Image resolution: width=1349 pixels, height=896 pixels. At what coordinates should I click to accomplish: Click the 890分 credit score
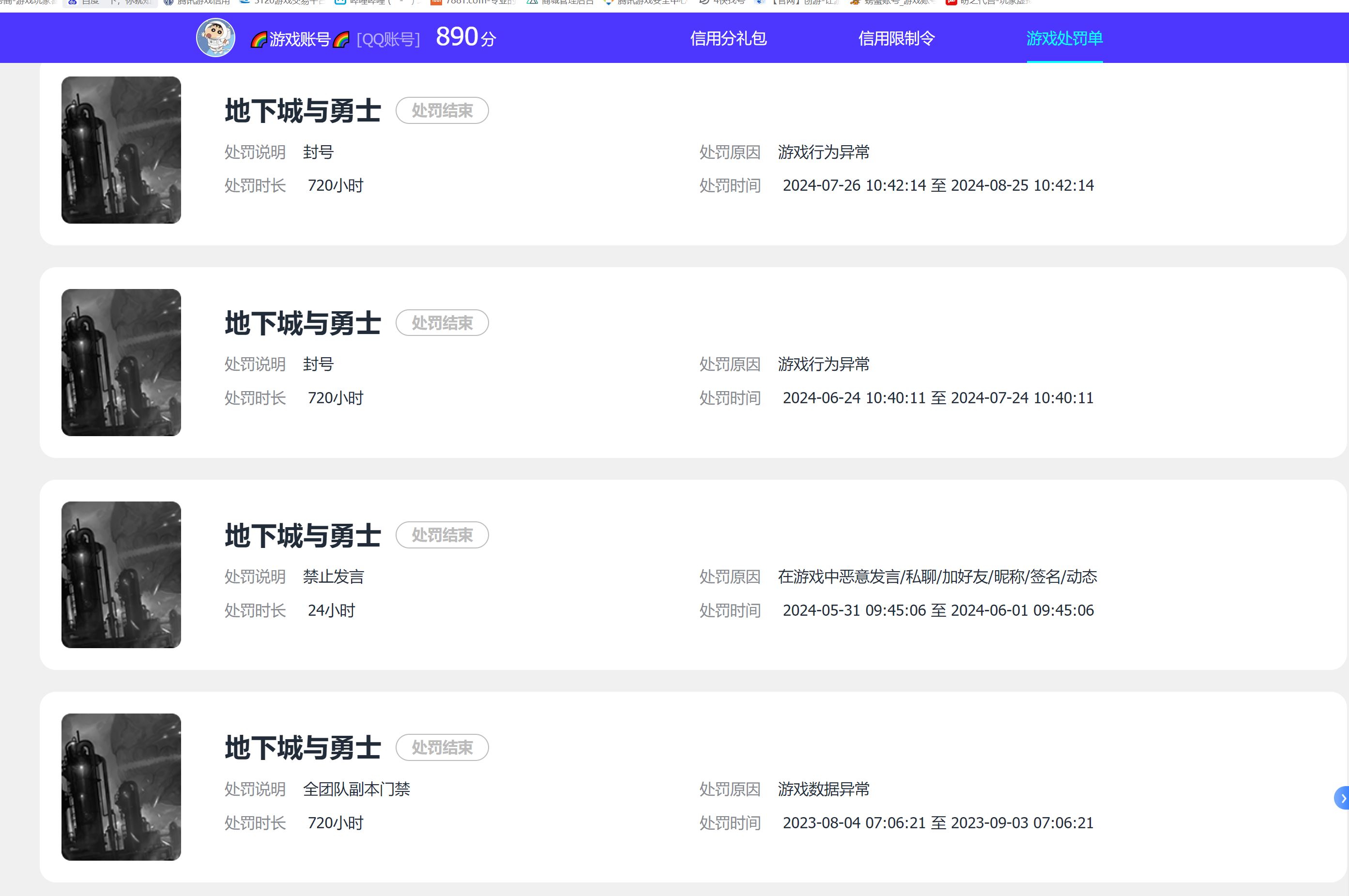465,38
